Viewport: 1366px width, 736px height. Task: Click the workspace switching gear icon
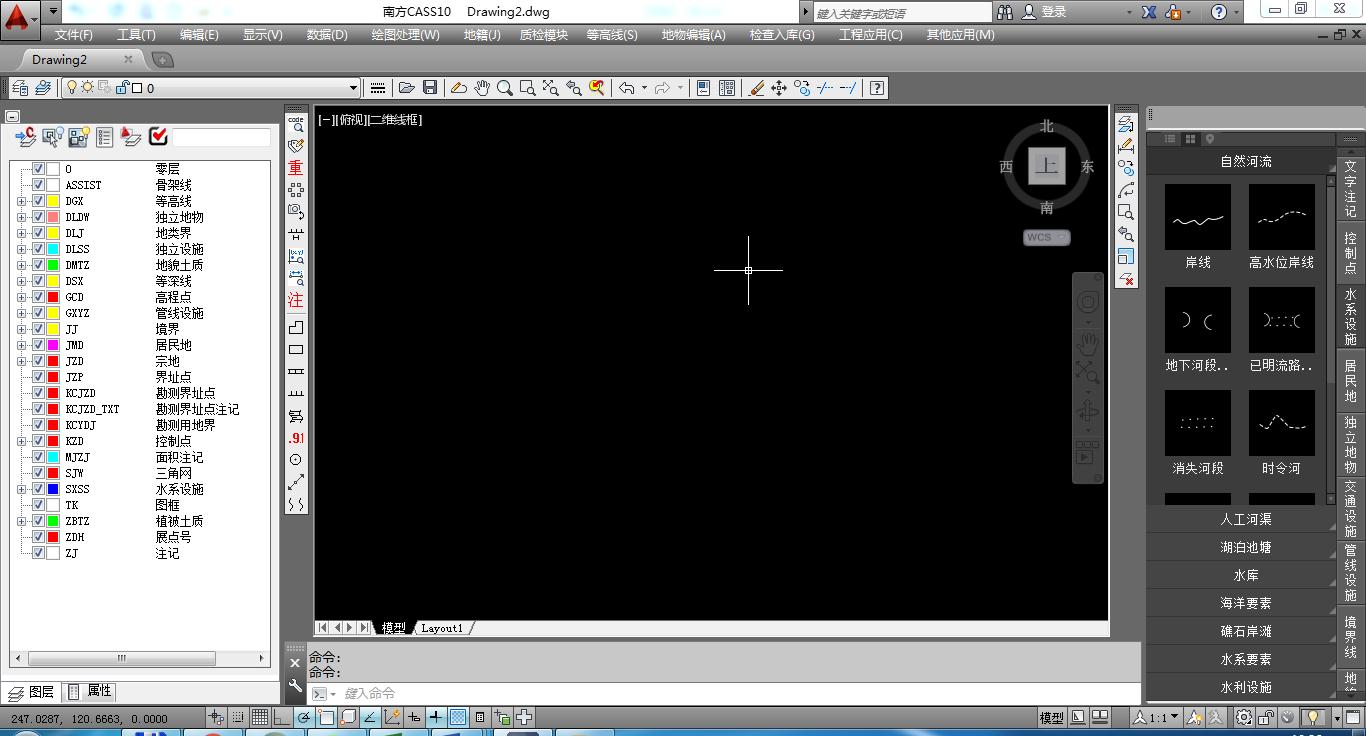point(1243,717)
